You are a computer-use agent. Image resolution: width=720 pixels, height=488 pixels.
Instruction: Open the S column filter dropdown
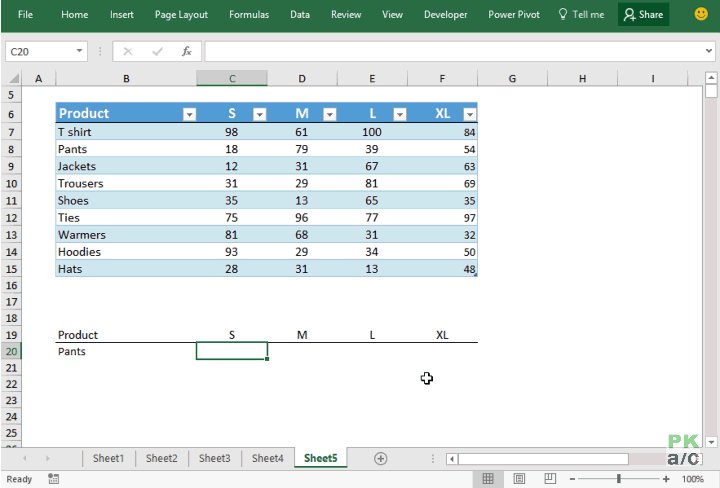pyautogui.click(x=259, y=114)
